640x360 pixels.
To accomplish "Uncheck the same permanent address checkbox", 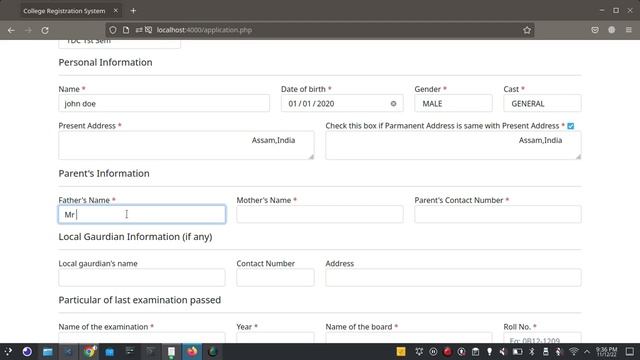I will pos(571,126).
